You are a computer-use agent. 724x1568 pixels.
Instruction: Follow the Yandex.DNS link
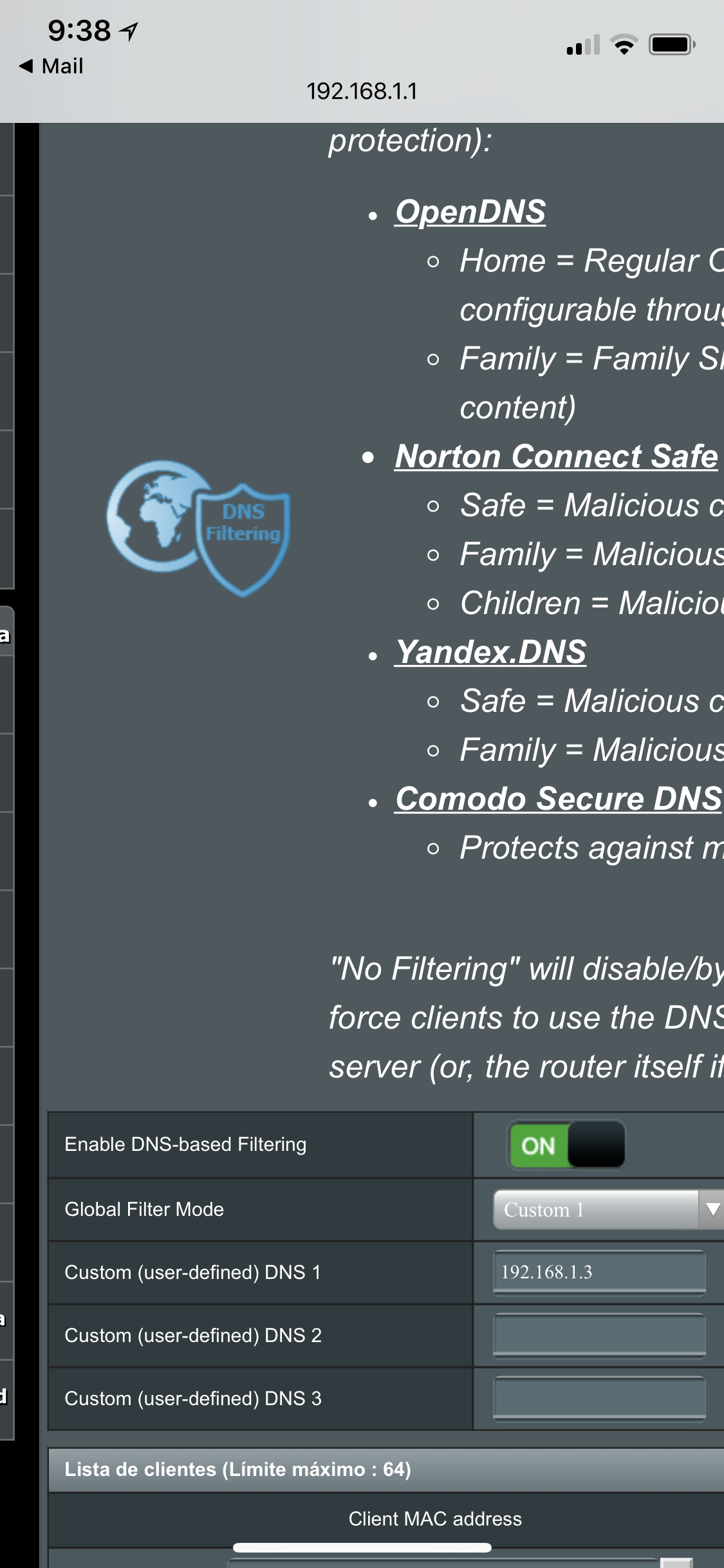491,652
